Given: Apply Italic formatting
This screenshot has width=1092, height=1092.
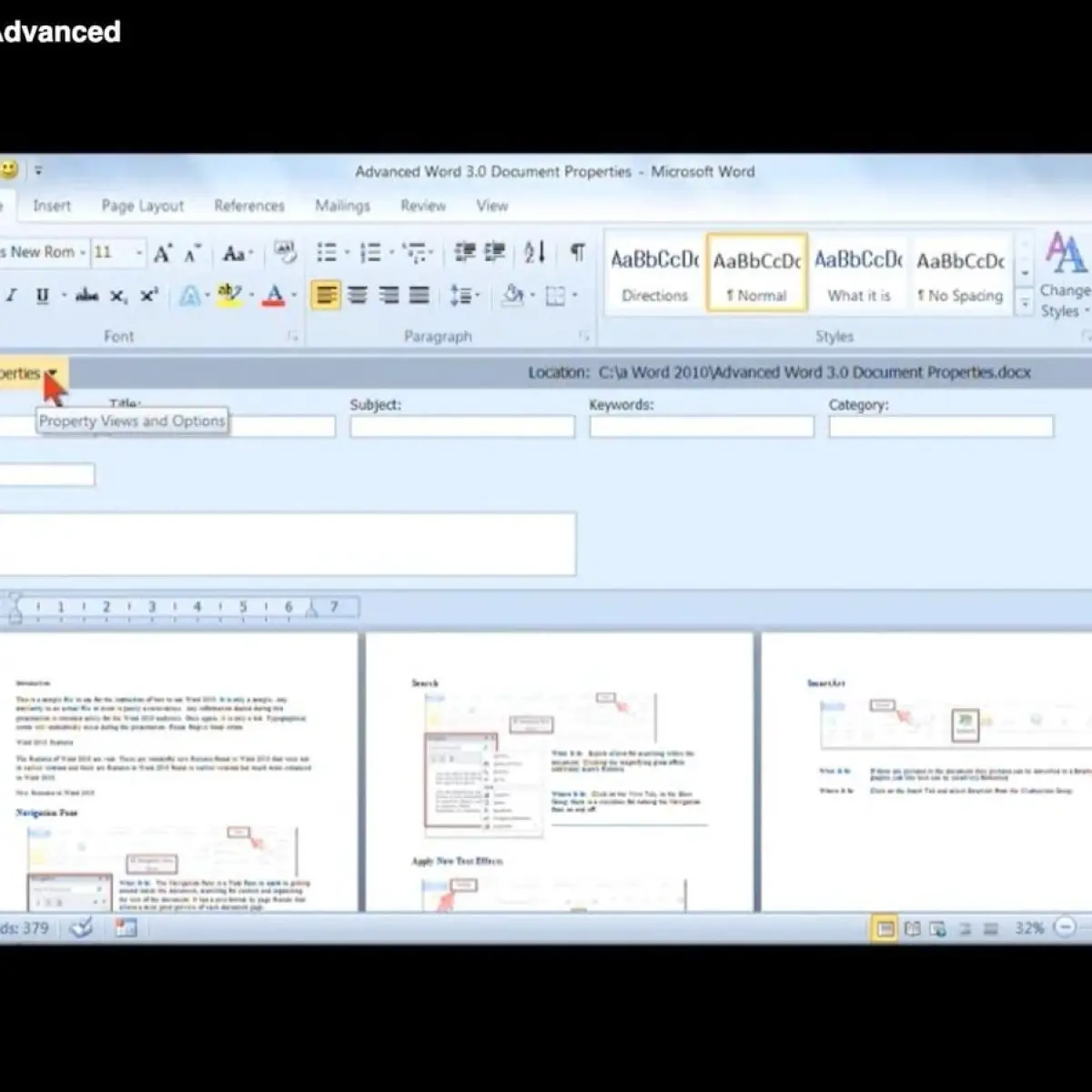Looking at the screenshot, I should [11, 296].
